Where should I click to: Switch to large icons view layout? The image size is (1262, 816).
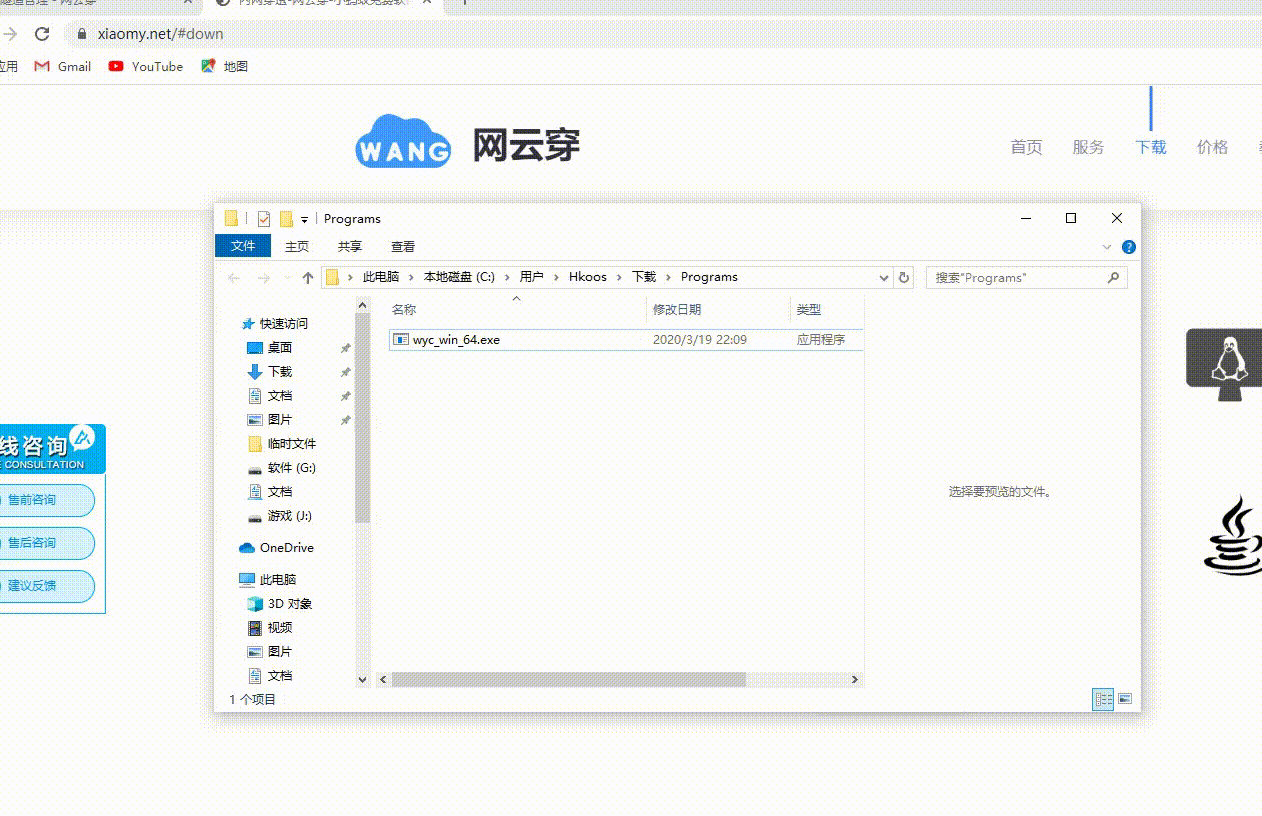coord(1125,700)
